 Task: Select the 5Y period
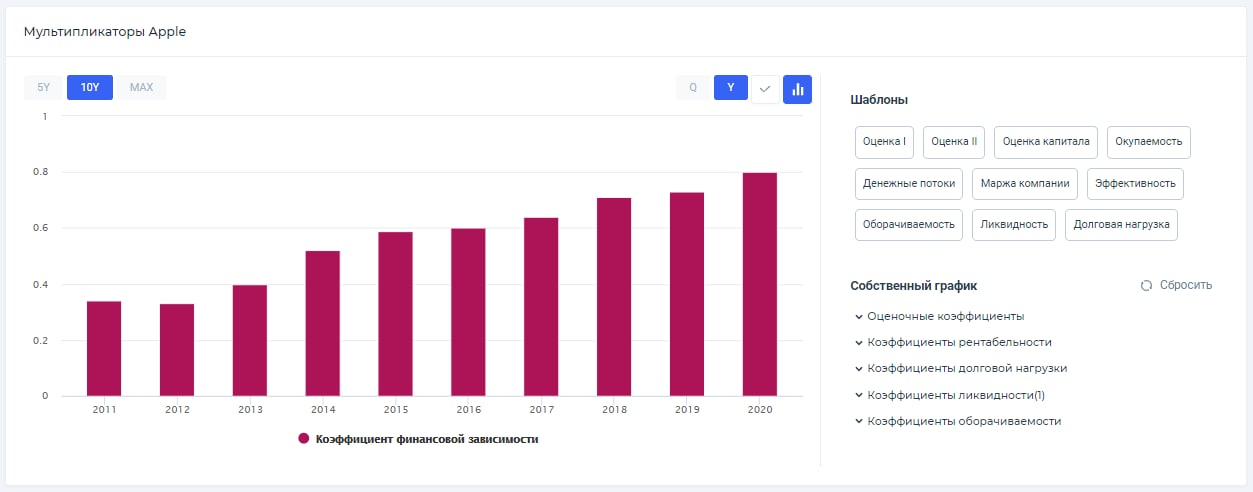pyautogui.click(x=43, y=87)
